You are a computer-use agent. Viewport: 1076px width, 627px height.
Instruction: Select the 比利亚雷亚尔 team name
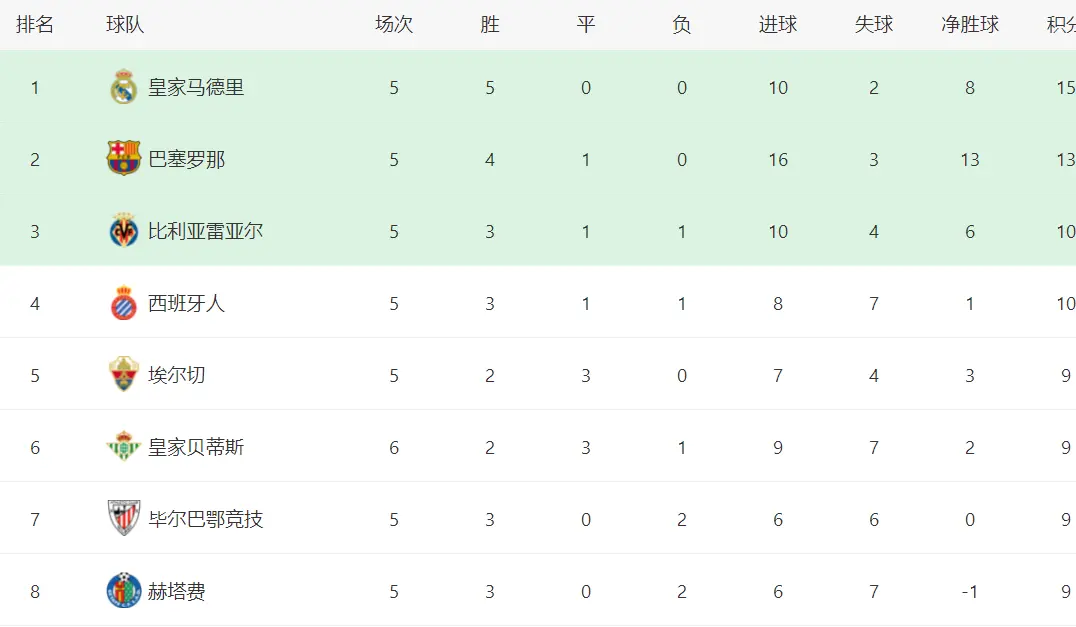click(206, 232)
